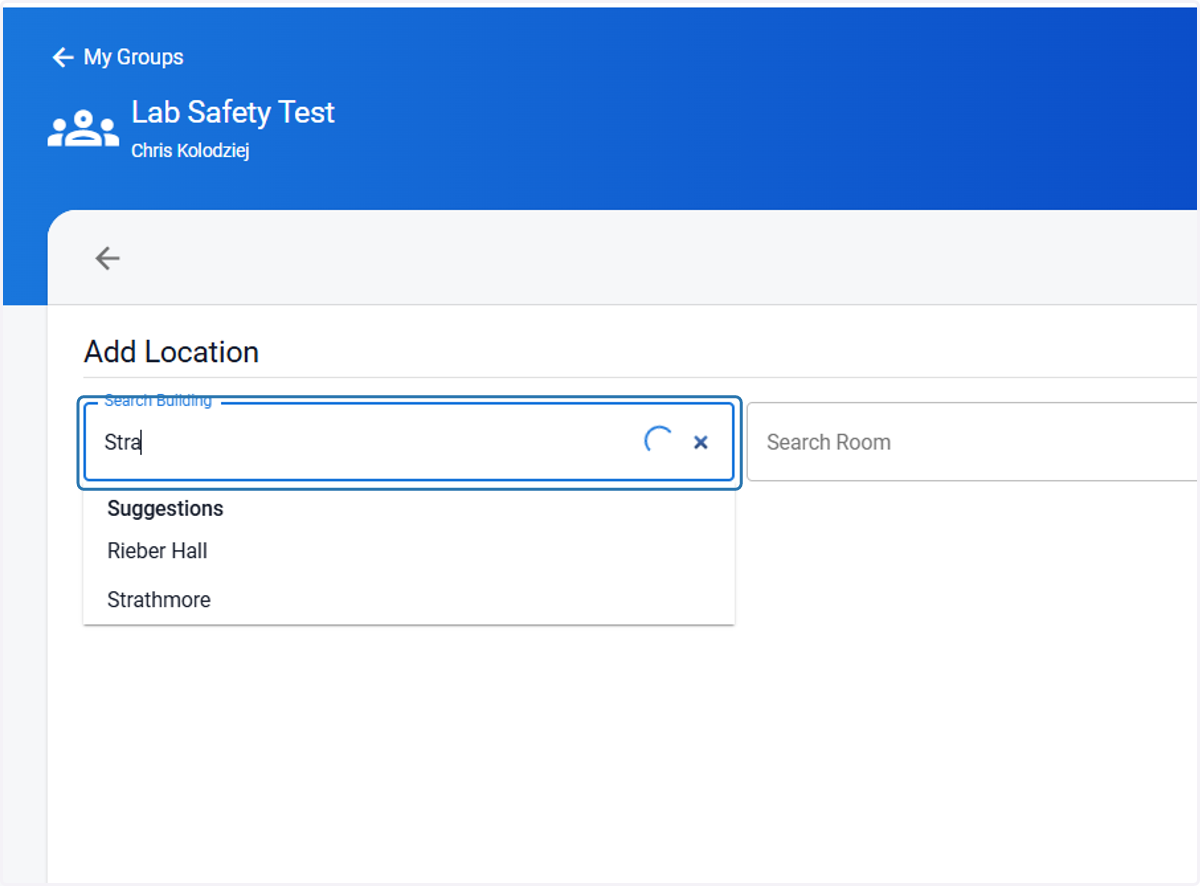Go back to My Groups
The width and height of the screenshot is (1200, 886).
(x=118, y=57)
